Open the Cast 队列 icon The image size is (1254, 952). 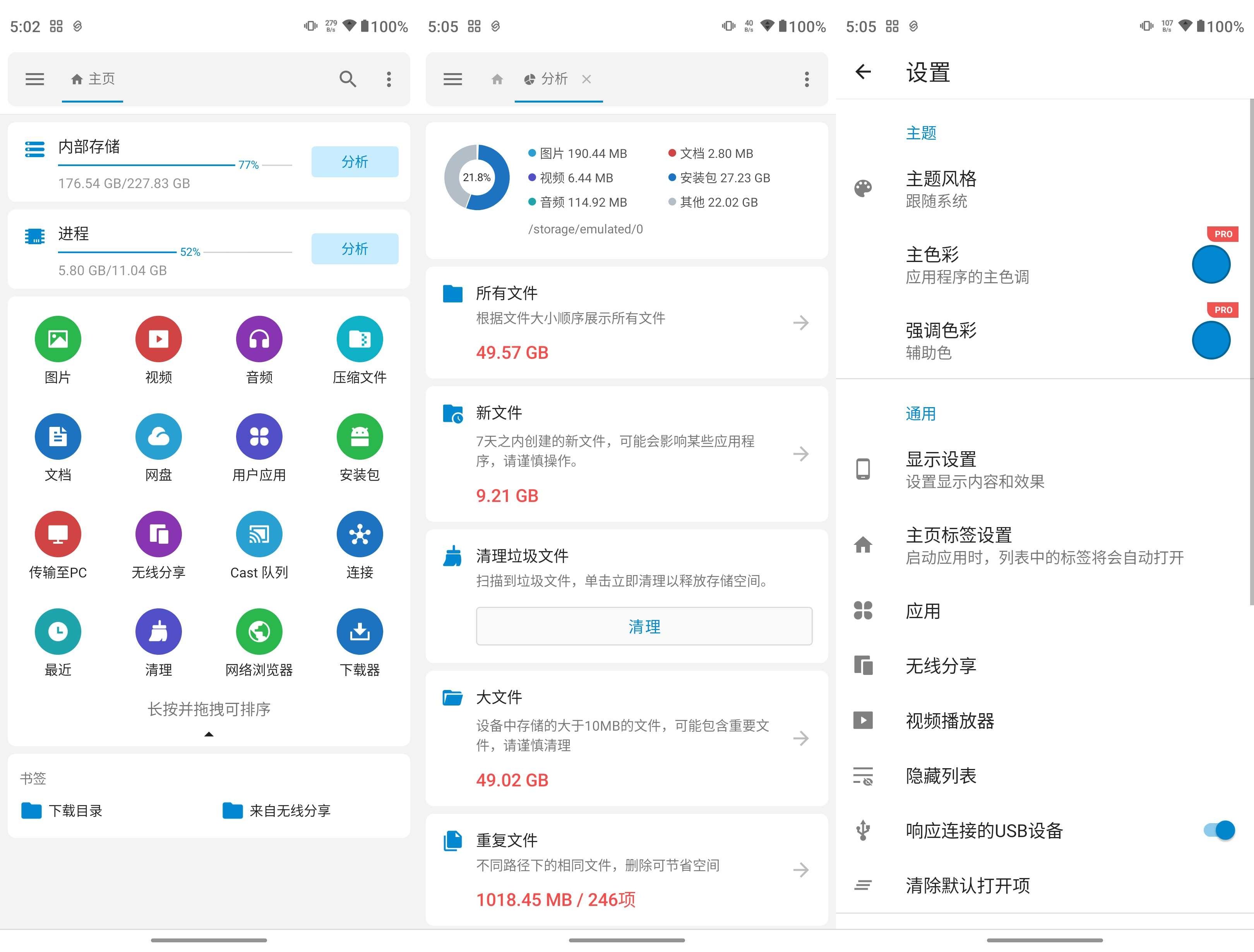259,534
